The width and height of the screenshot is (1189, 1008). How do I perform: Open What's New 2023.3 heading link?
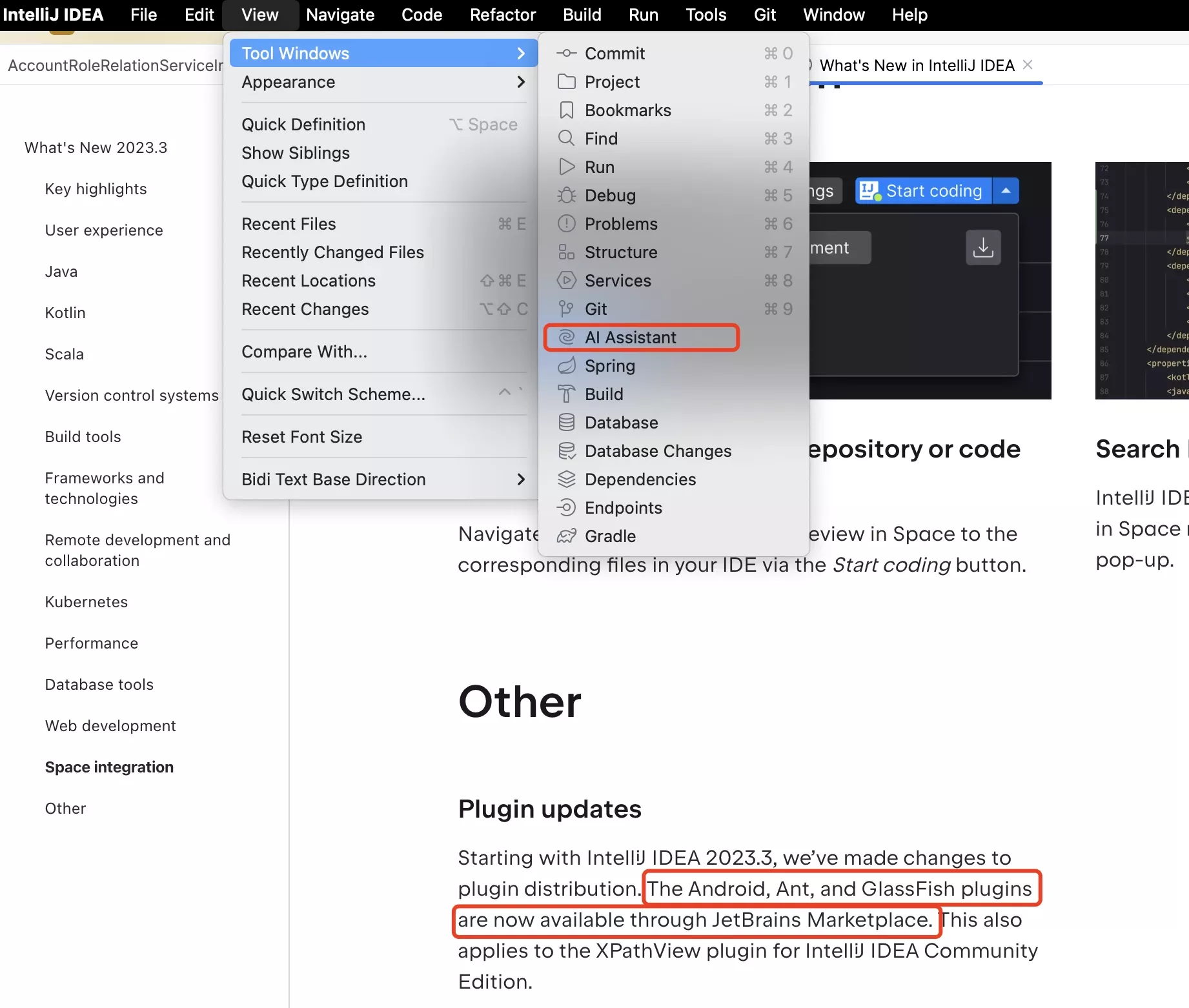pos(96,148)
